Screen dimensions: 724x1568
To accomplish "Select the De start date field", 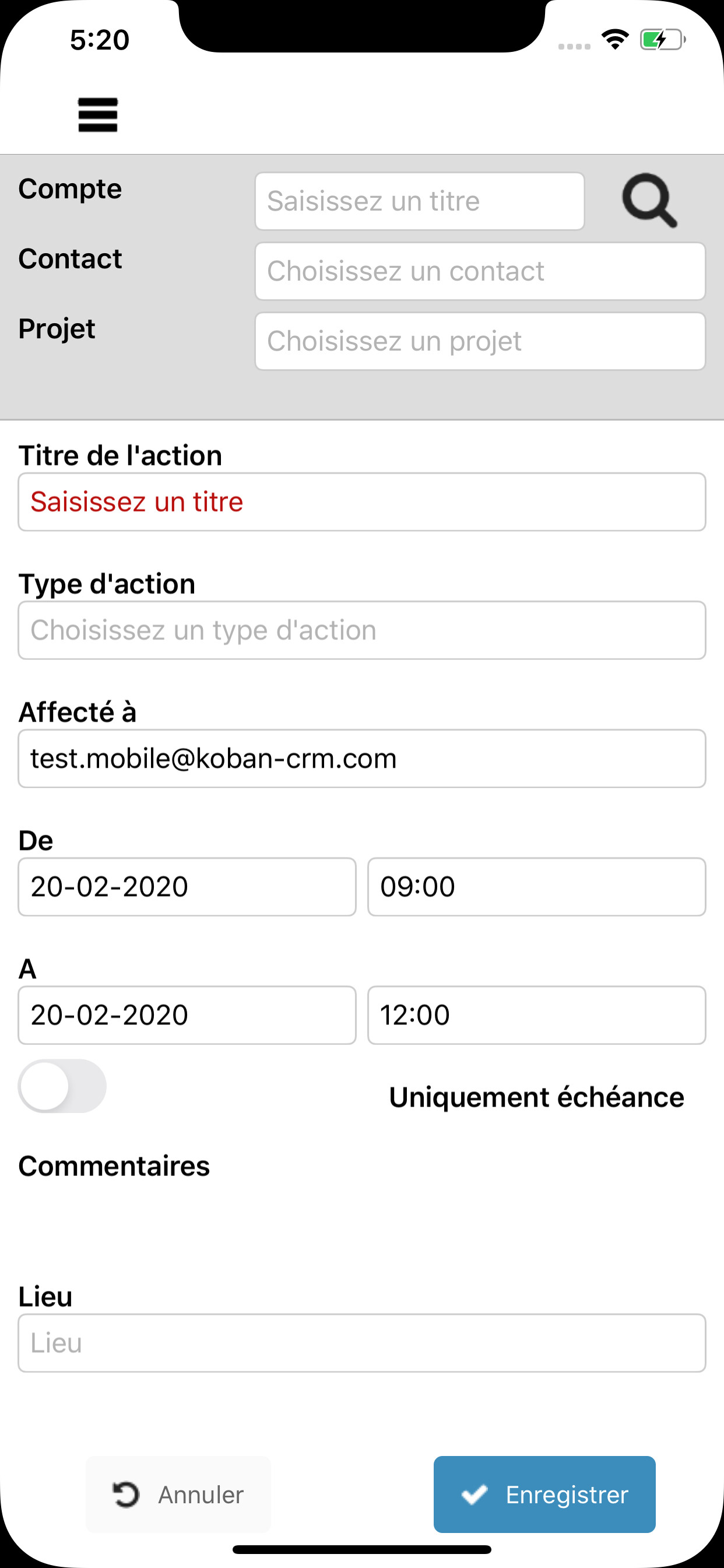I will click(x=187, y=887).
